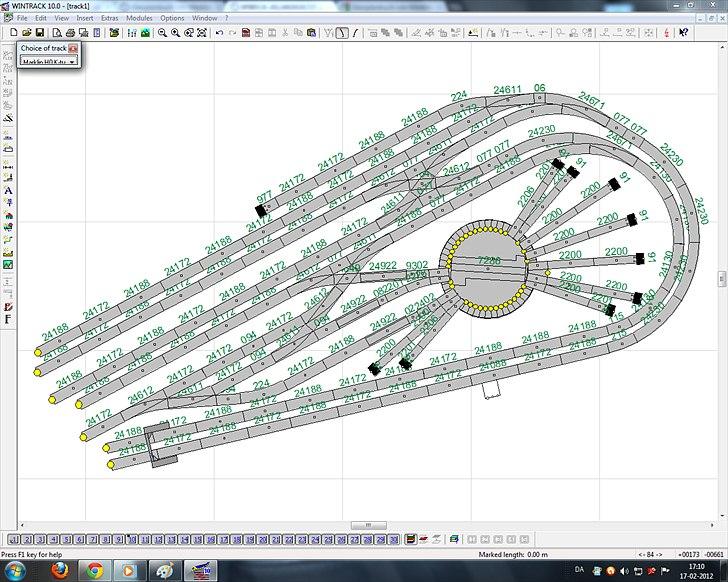Open the Insert menu

(84, 18)
